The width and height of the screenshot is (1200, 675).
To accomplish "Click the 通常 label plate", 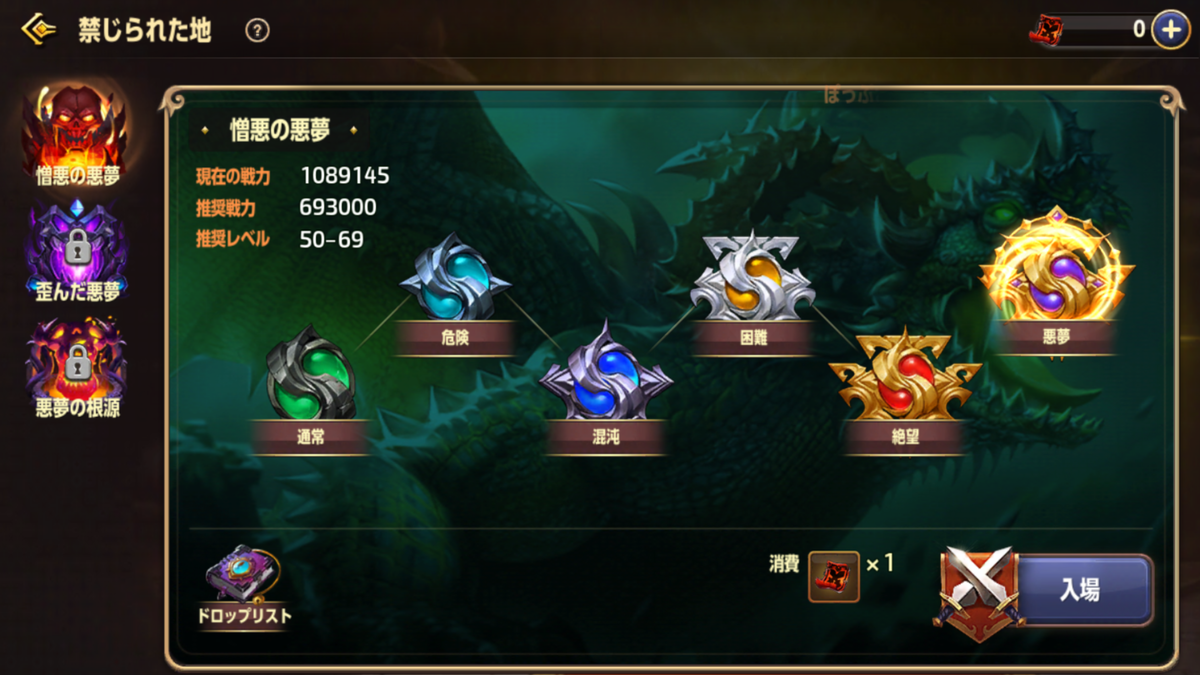I will point(311,436).
